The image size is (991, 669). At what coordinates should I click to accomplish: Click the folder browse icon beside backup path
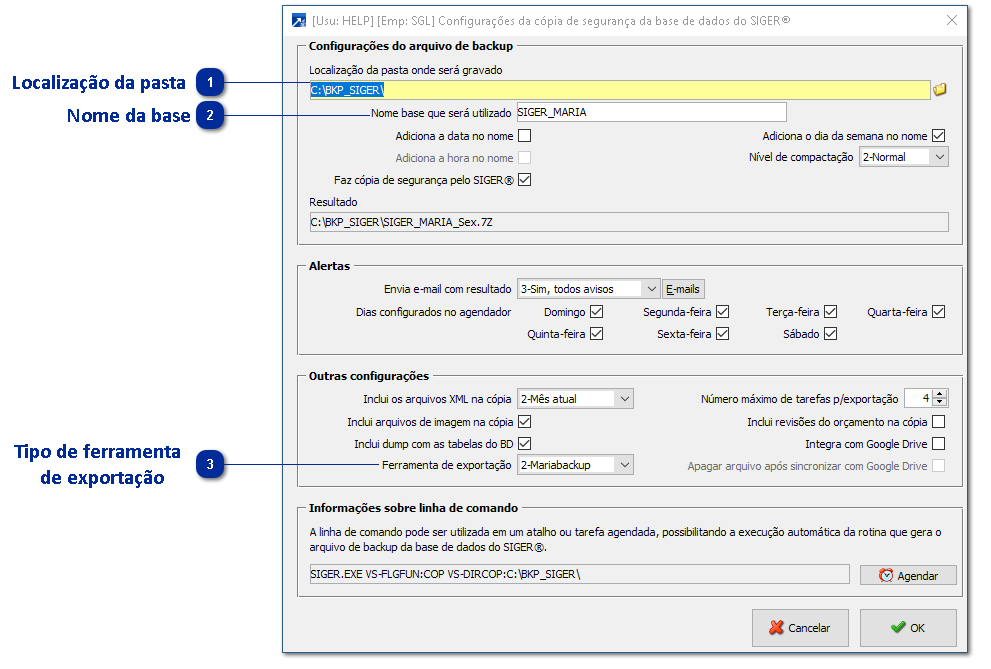point(939,90)
